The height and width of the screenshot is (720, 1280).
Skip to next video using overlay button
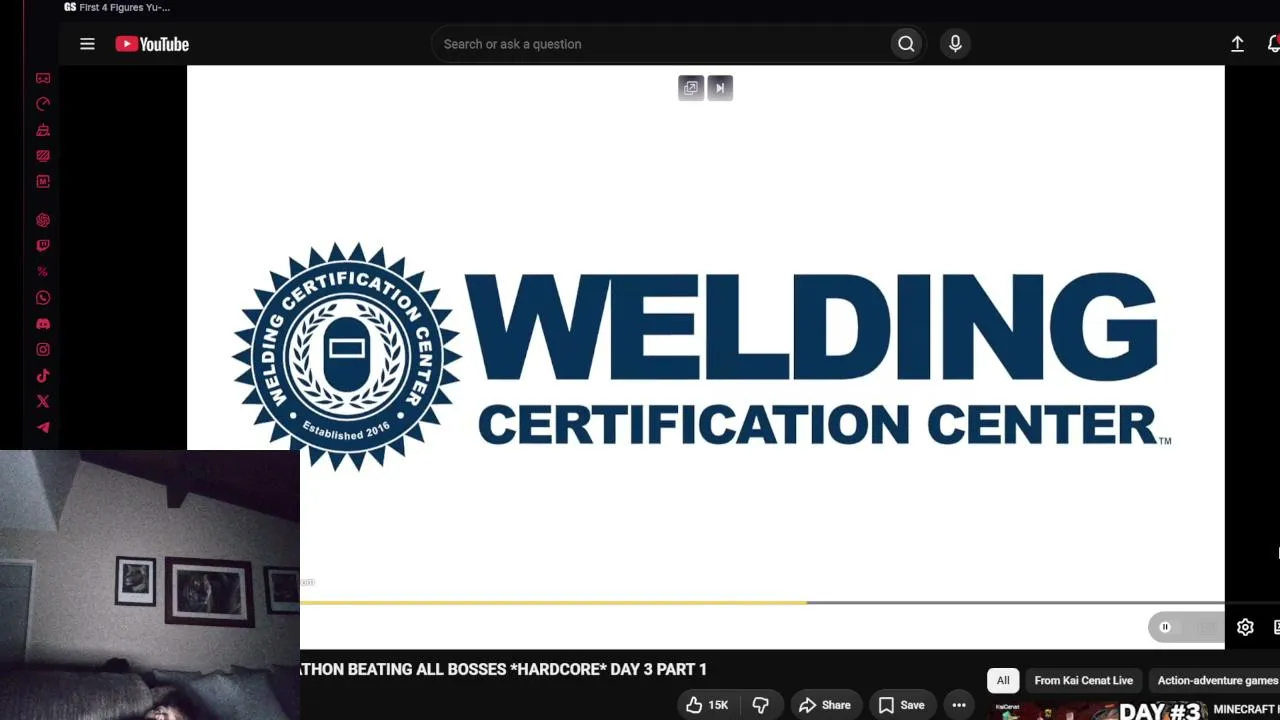[x=720, y=88]
